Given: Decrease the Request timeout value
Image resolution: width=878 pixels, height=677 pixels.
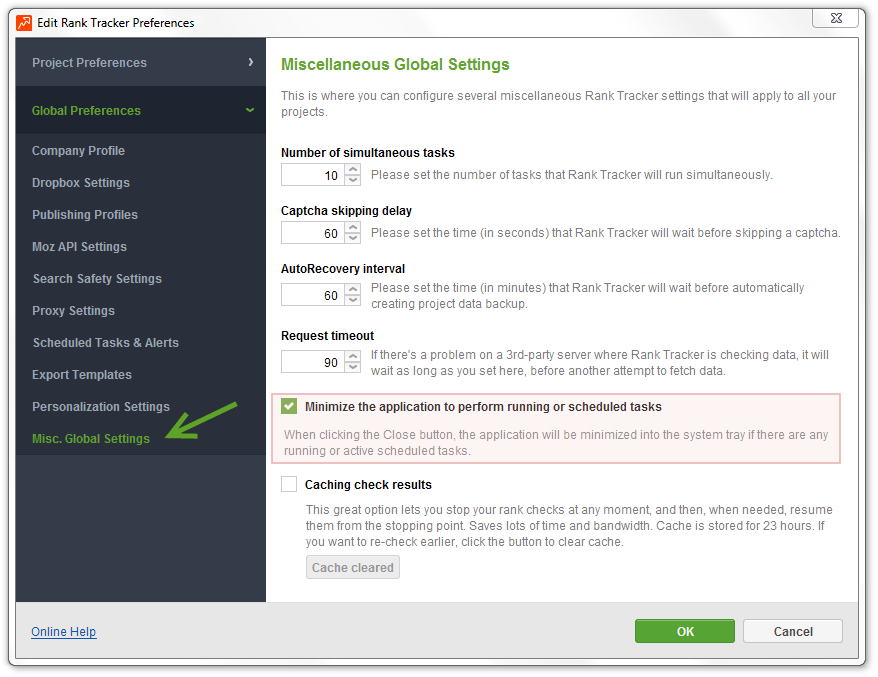Looking at the screenshot, I should [352, 367].
